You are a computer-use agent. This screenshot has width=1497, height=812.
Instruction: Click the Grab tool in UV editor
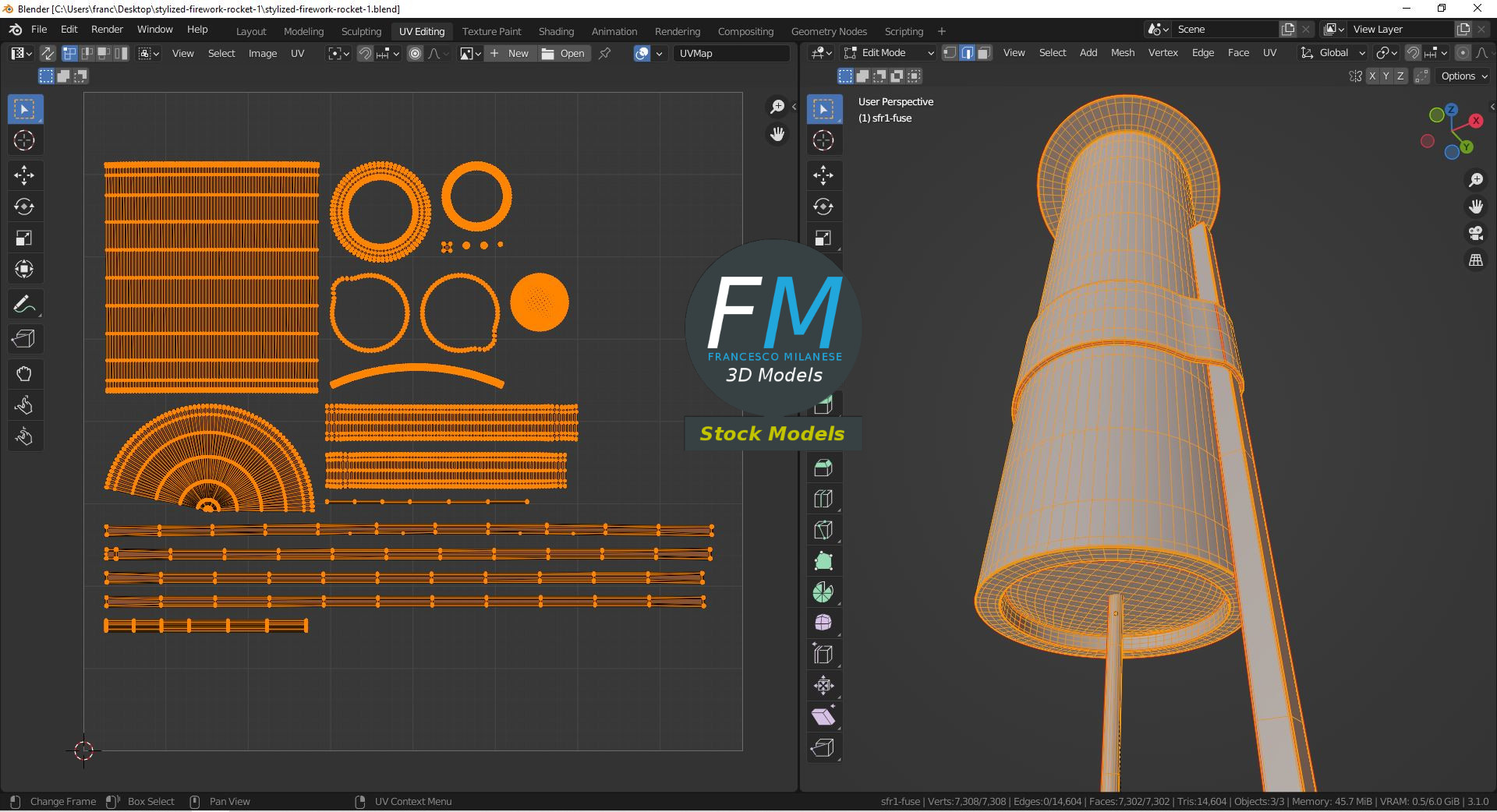tap(24, 374)
